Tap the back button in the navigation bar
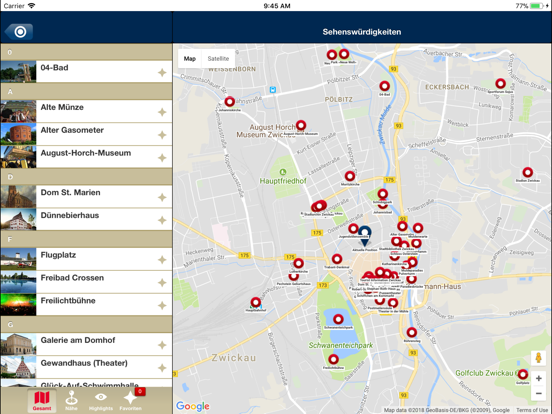The image size is (552, 414). point(19,32)
